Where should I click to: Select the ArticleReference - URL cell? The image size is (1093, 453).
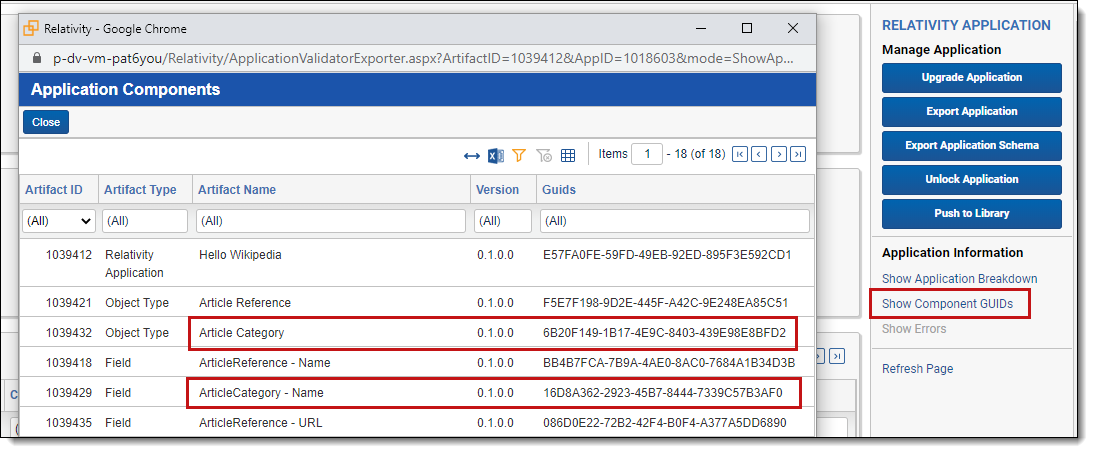(260, 423)
